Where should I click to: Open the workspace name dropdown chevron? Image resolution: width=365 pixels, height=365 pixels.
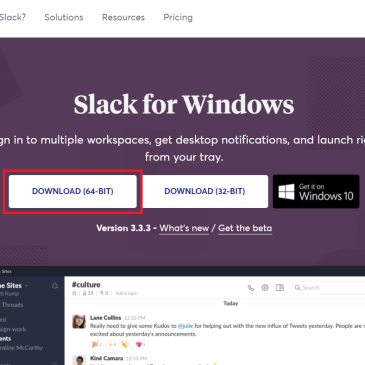pos(27,286)
